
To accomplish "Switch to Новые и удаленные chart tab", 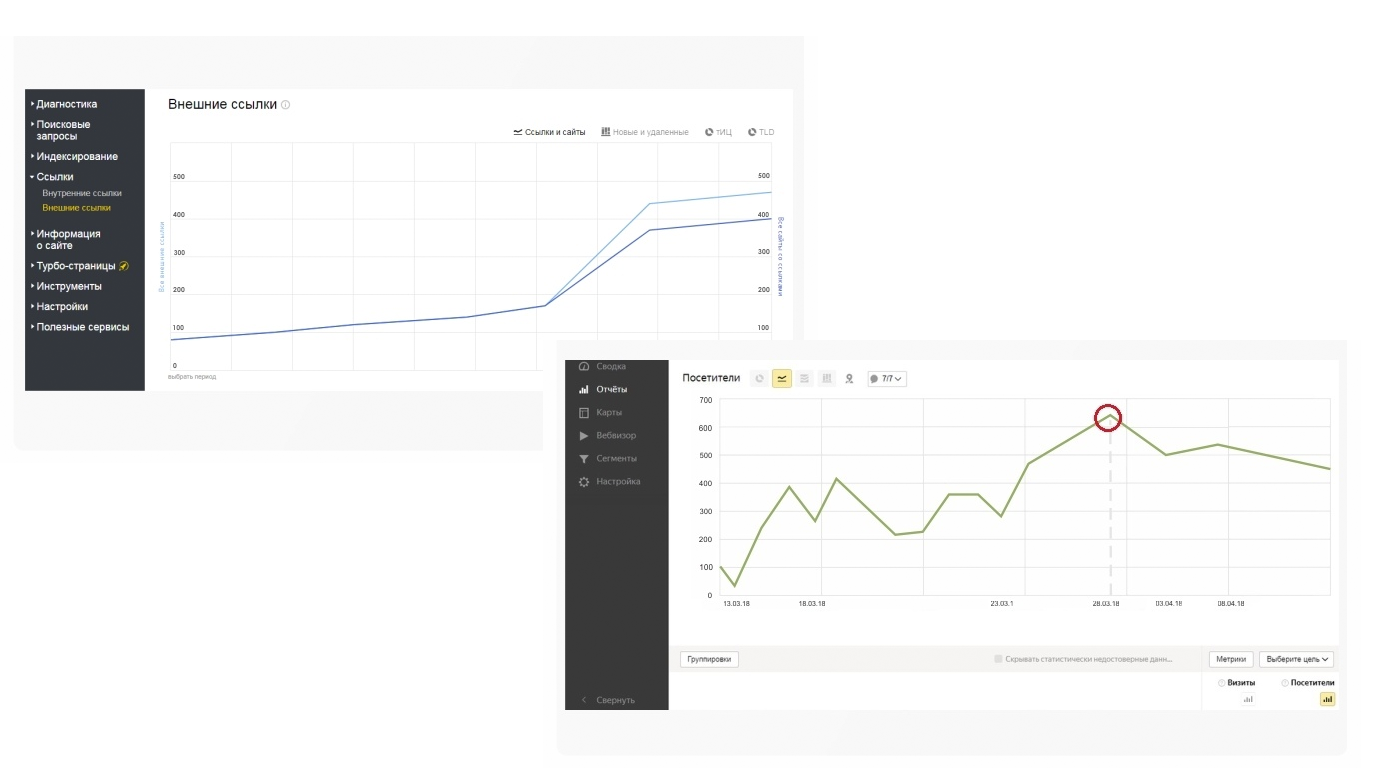I will 645,132.
